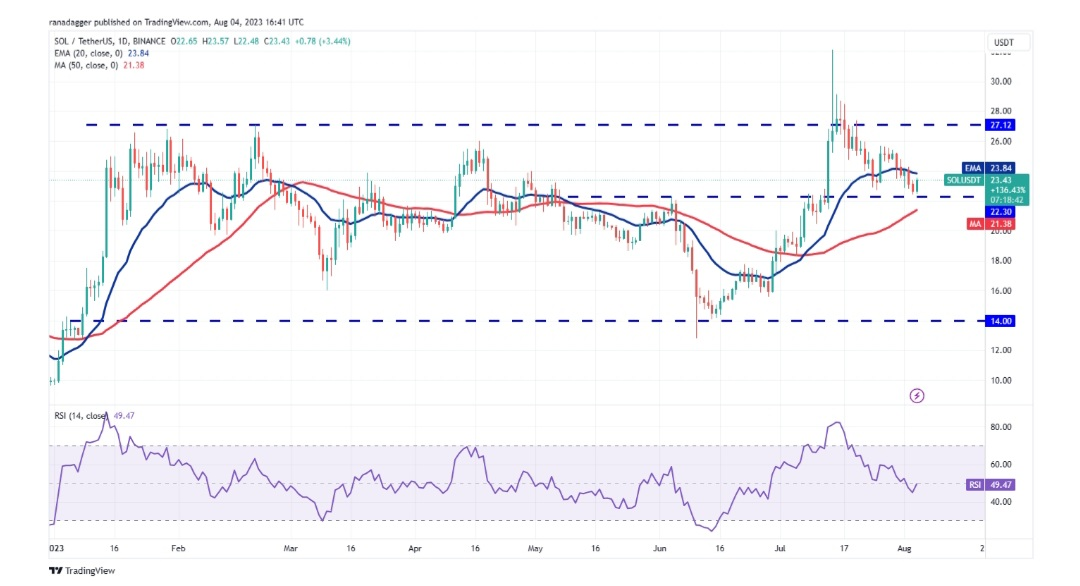Click the dashed line at 27.12 resistance
Image resolution: width=1080 pixels, height=586 pixels.
[x=500, y=124]
